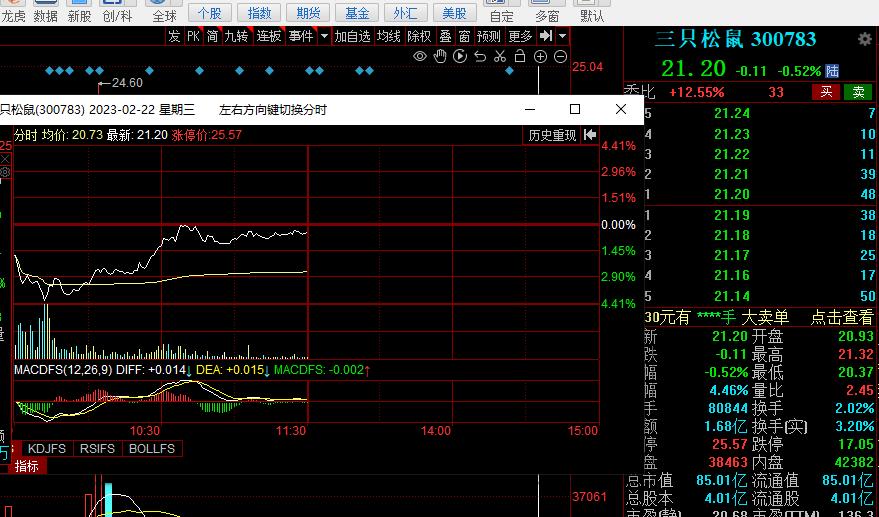Viewport: 879px width, 517px height.
Task: Select the 个股 tab
Action: click(x=210, y=13)
